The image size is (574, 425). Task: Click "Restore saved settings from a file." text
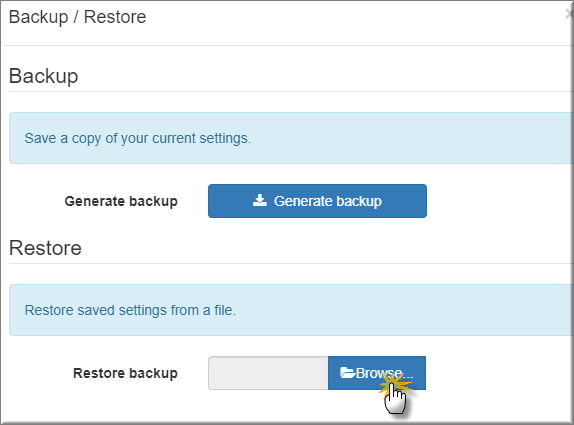point(130,310)
